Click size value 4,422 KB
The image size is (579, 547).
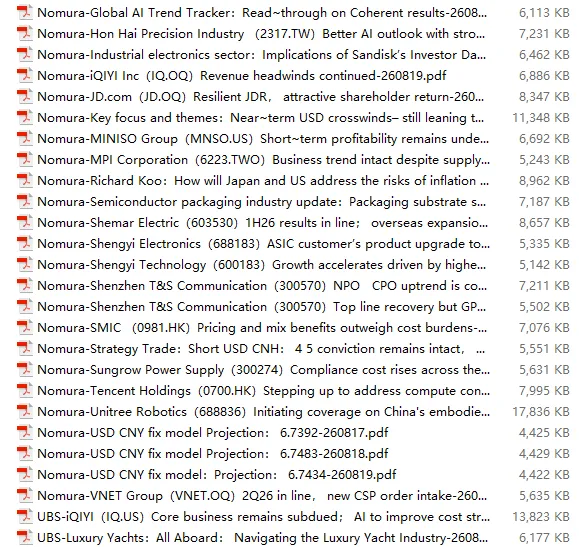click(x=544, y=475)
